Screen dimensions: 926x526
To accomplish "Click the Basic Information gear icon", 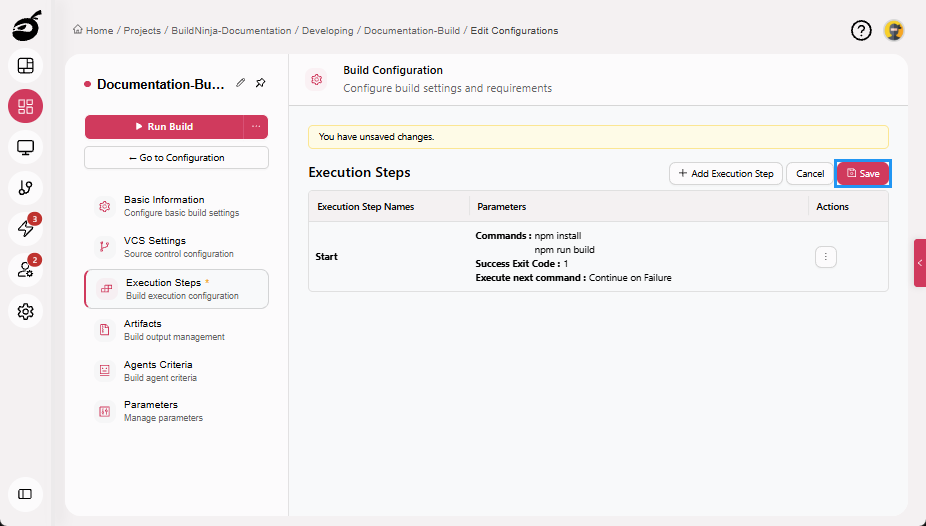I will point(105,207).
